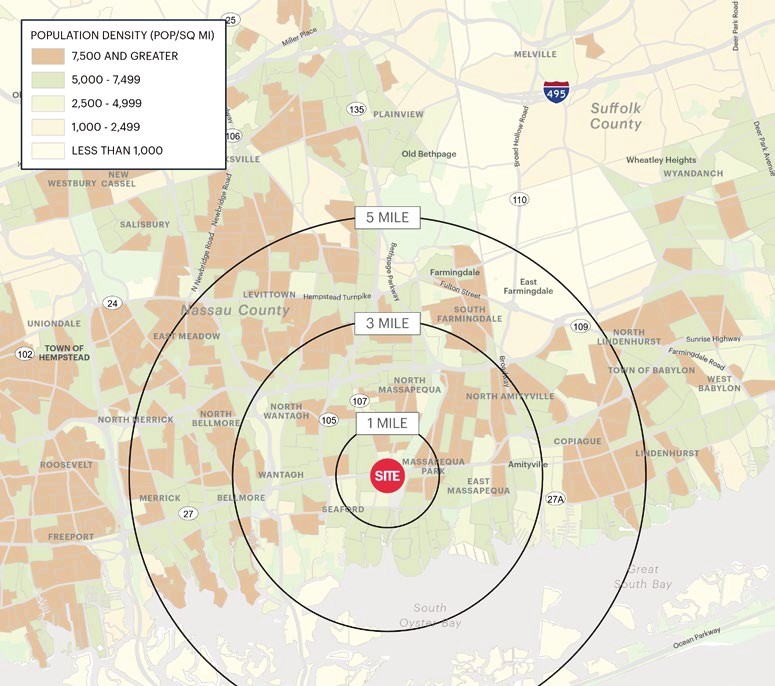
Task: Click the WANTAGH label
Action: point(281,474)
